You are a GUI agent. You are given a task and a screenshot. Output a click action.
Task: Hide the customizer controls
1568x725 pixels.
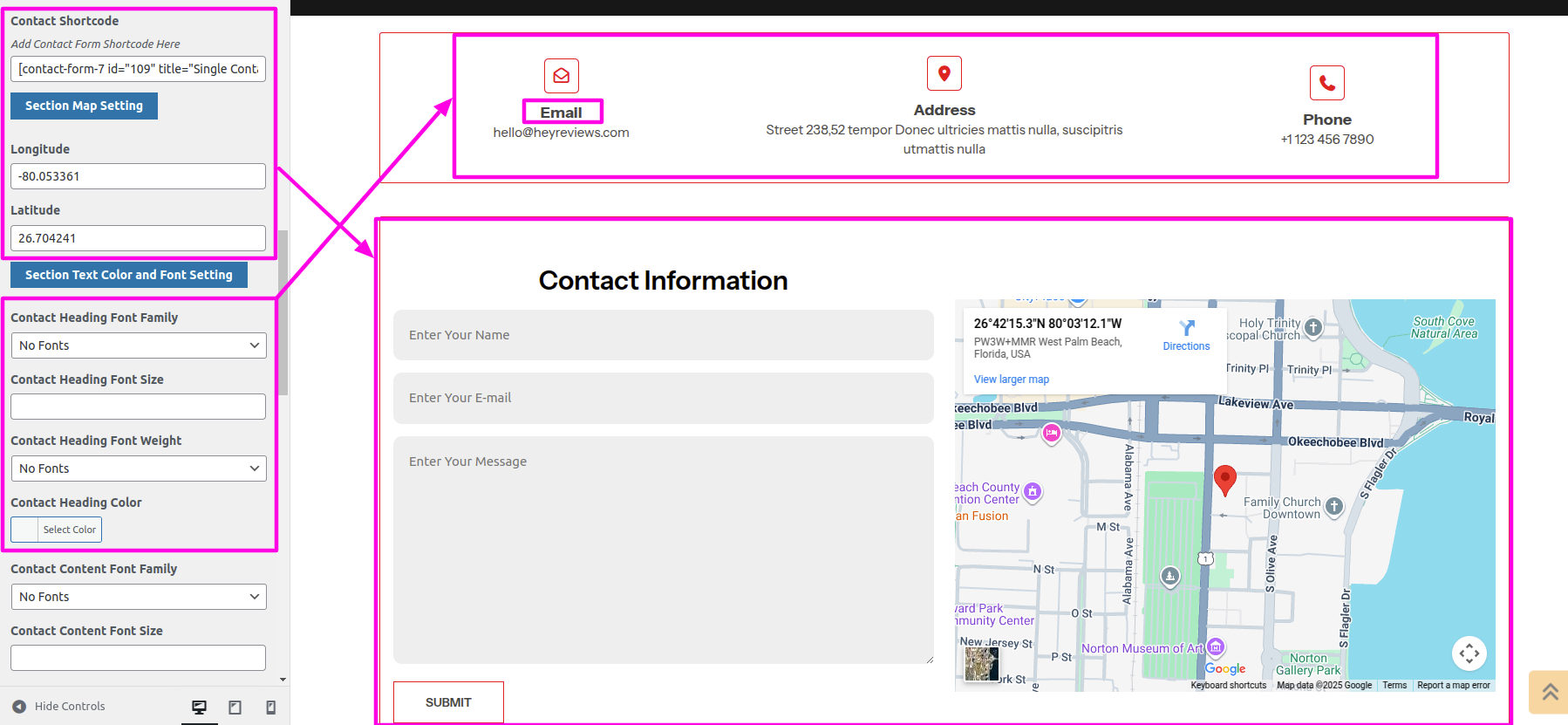click(x=59, y=707)
